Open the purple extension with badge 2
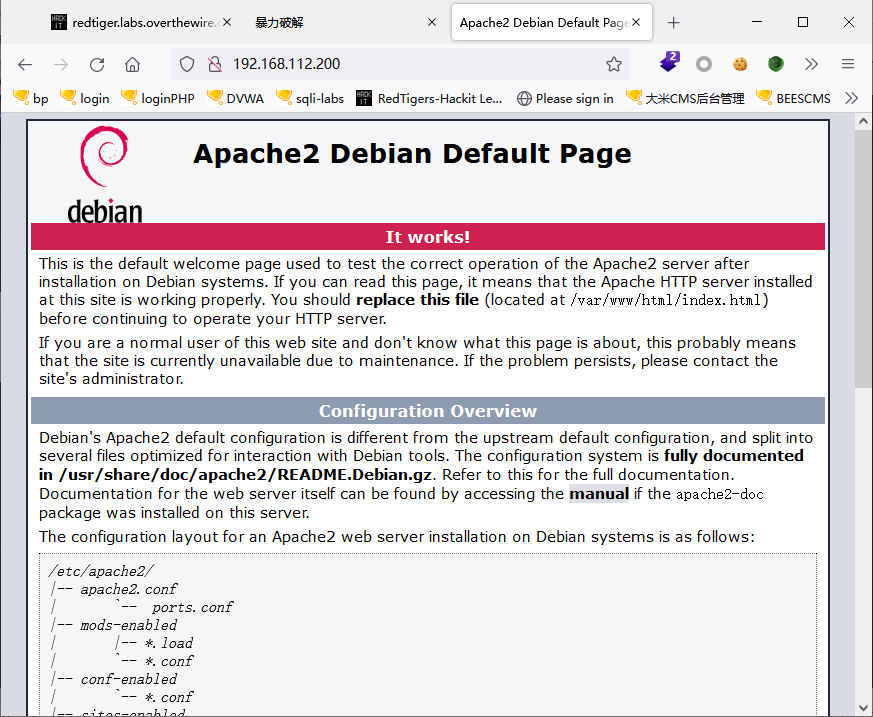Viewport: 873px width, 717px height. pyautogui.click(x=669, y=63)
